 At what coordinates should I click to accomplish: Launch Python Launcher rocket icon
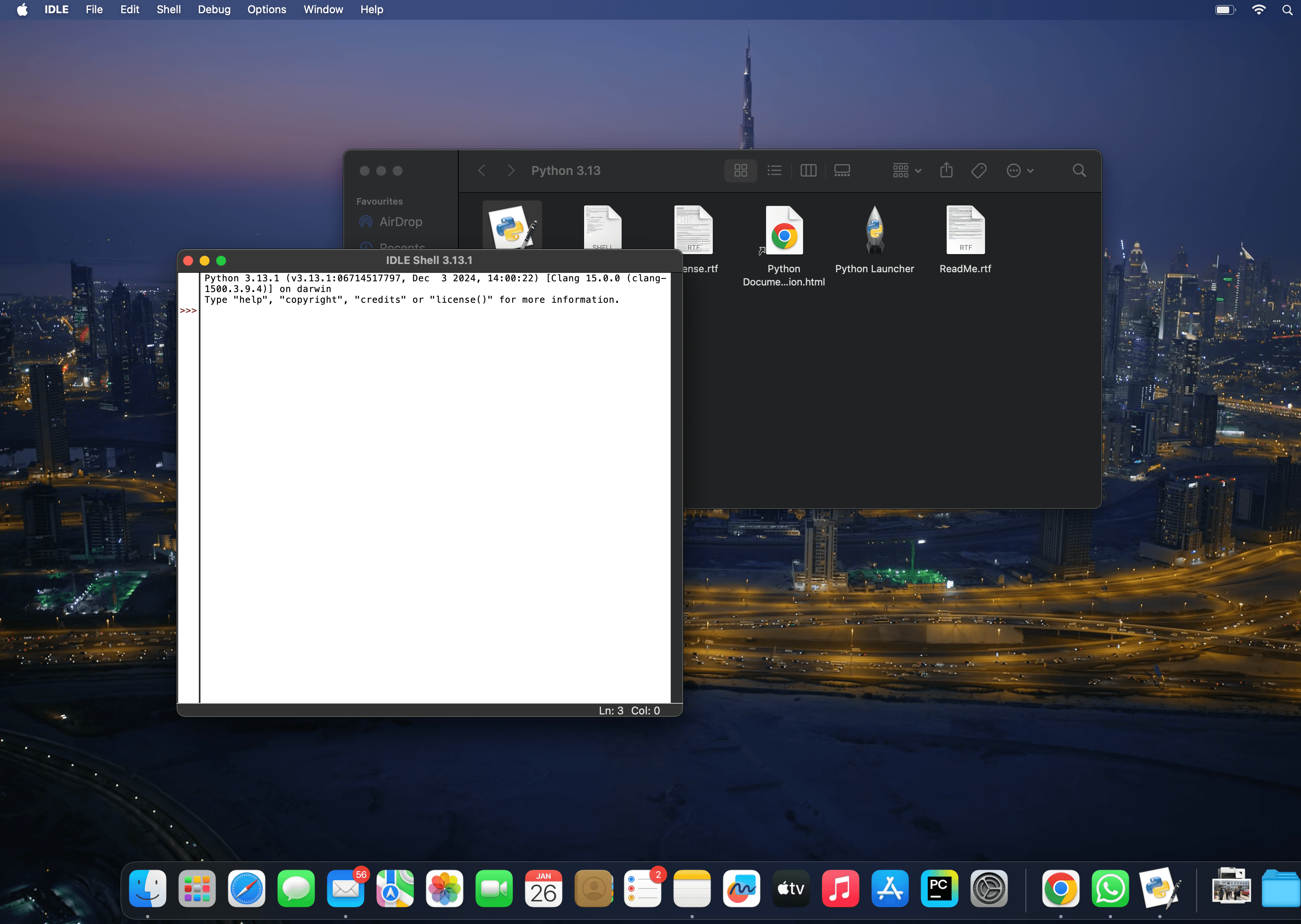pyautogui.click(x=874, y=230)
